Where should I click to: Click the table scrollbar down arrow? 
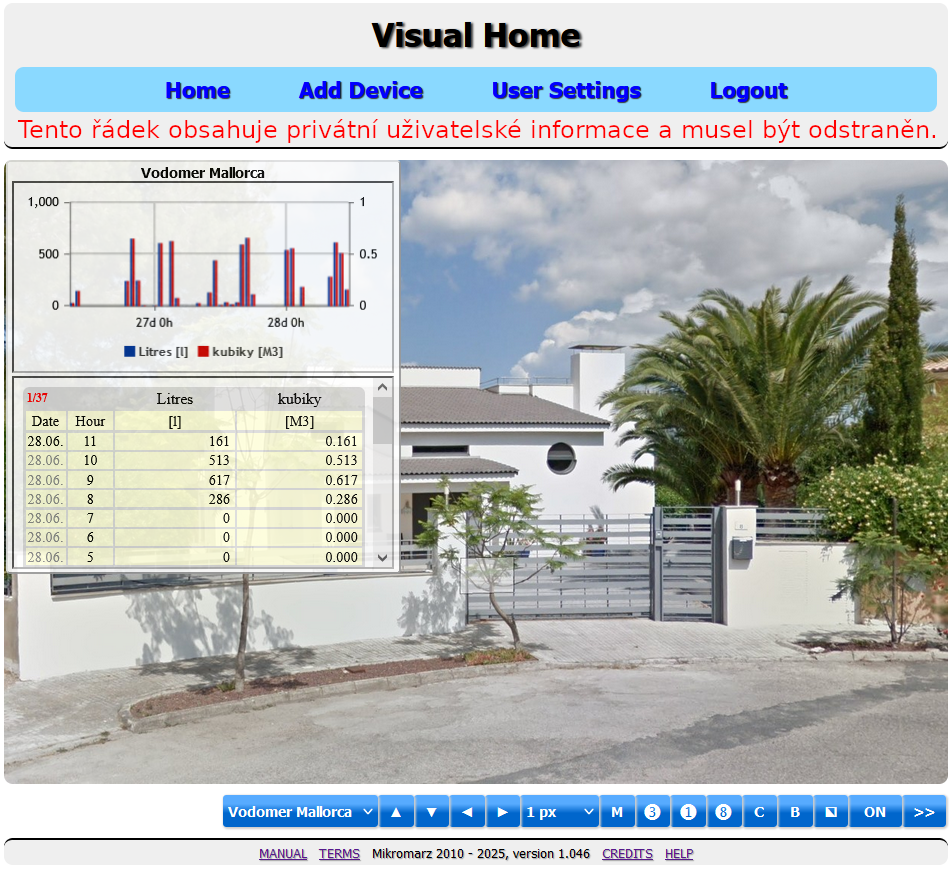point(382,557)
